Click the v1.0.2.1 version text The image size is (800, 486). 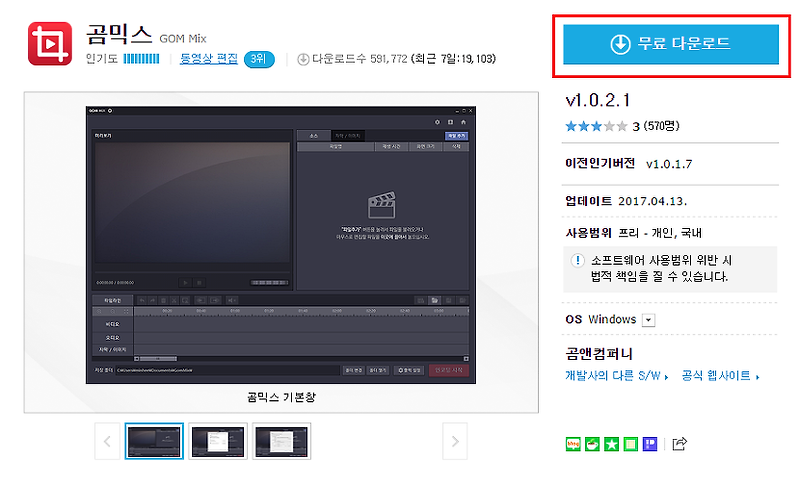[x=597, y=100]
